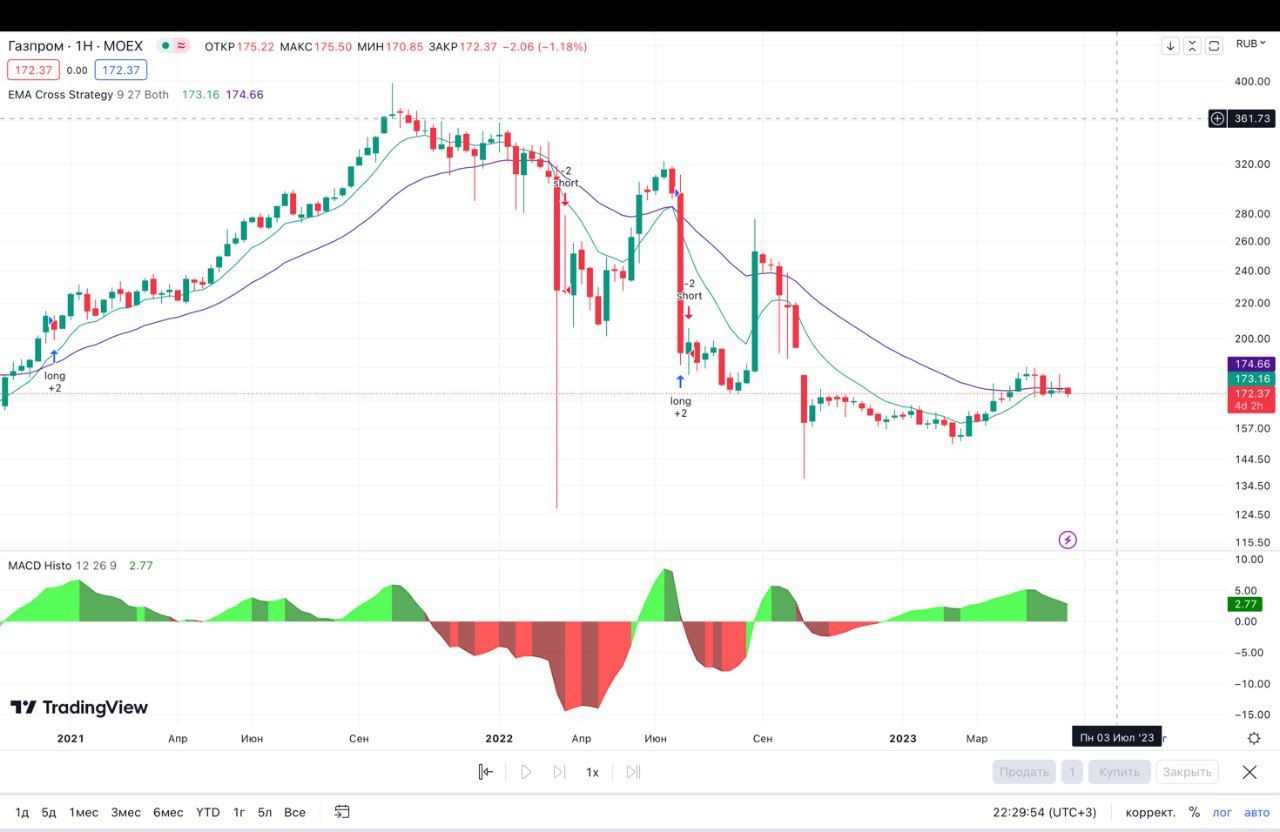
Task: Open the go-to-date calendar icon
Action: 342,812
